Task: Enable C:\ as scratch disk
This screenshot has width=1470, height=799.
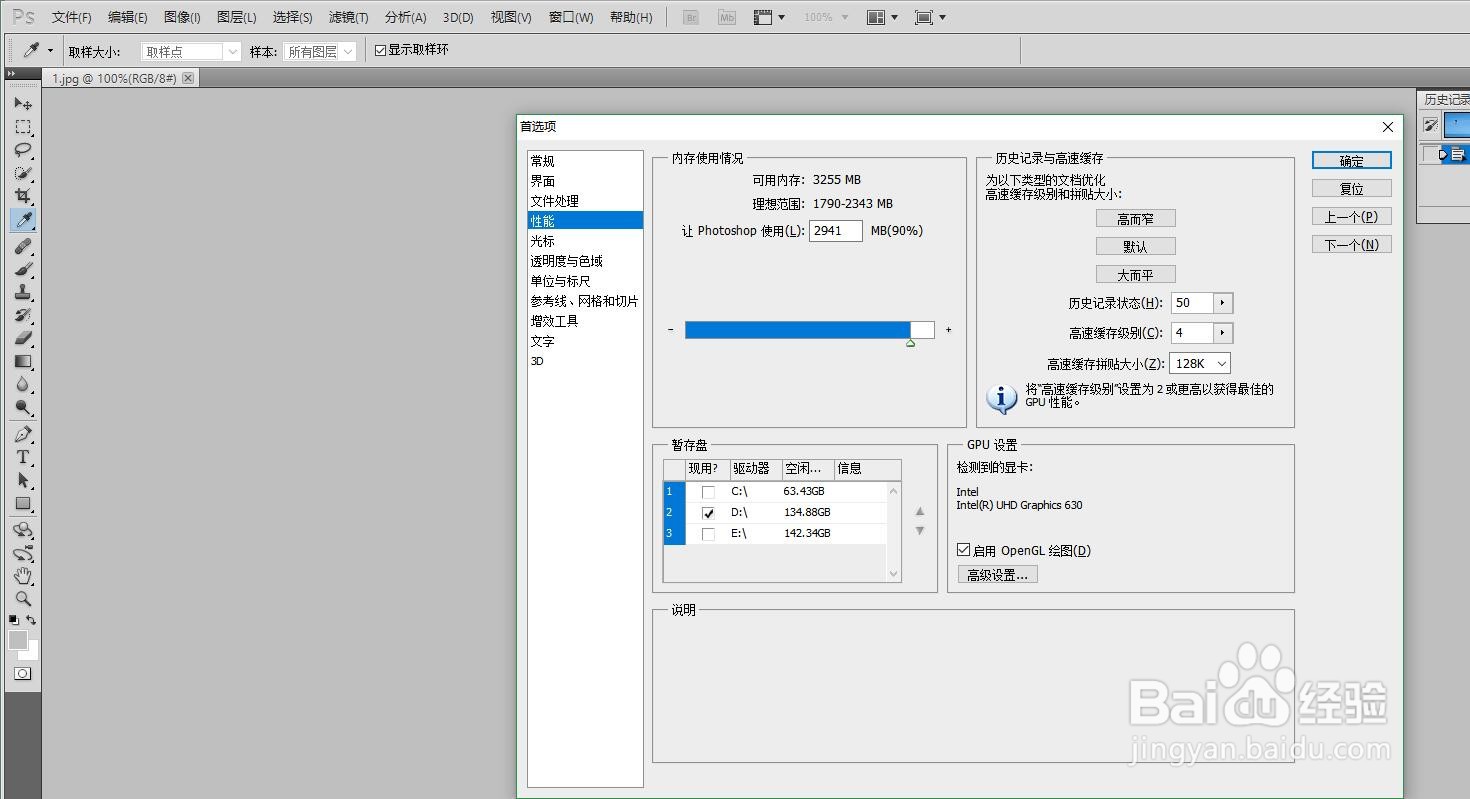Action: (708, 492)
